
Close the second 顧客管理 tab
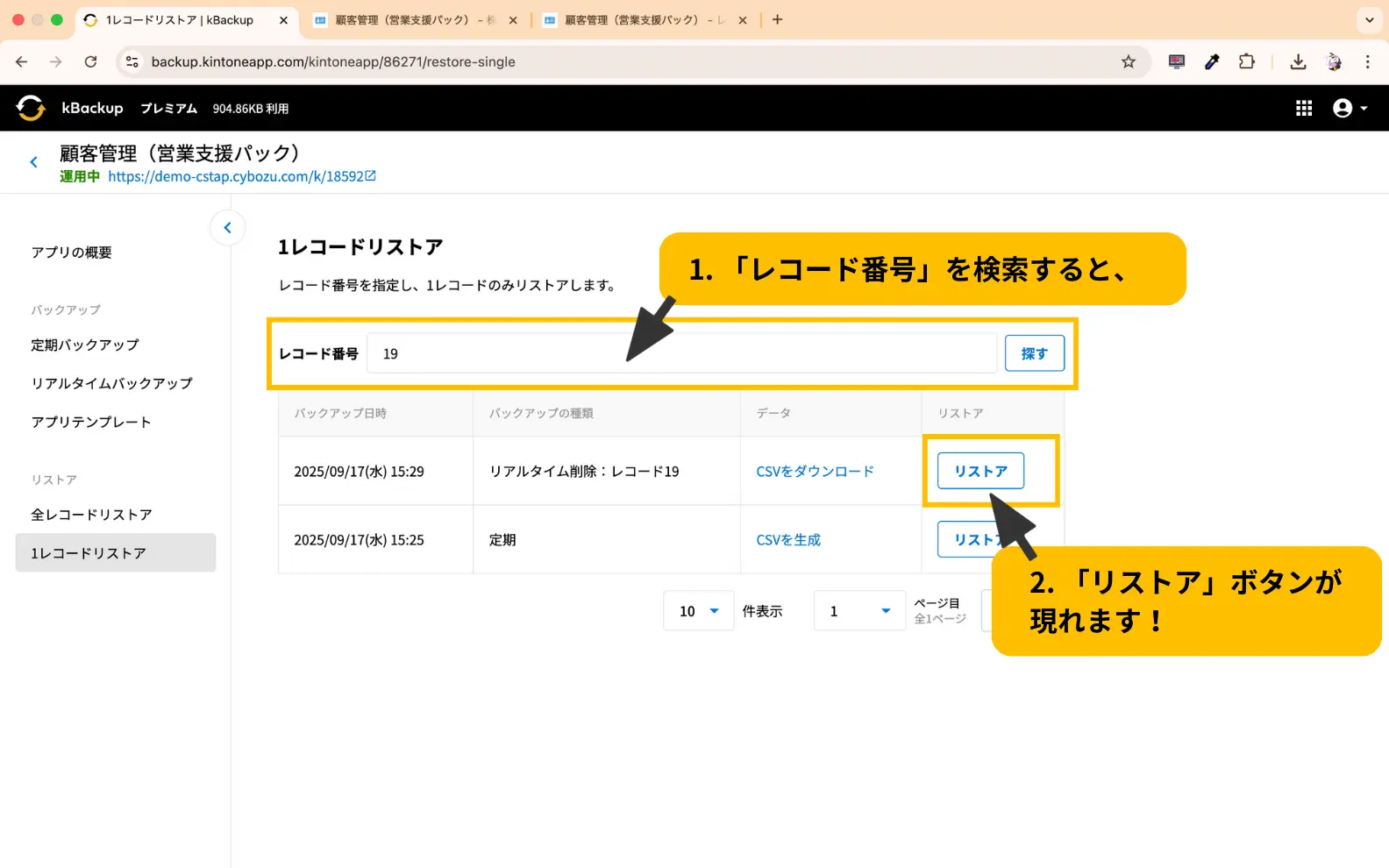pyautogui.click(x=513, y=20)
